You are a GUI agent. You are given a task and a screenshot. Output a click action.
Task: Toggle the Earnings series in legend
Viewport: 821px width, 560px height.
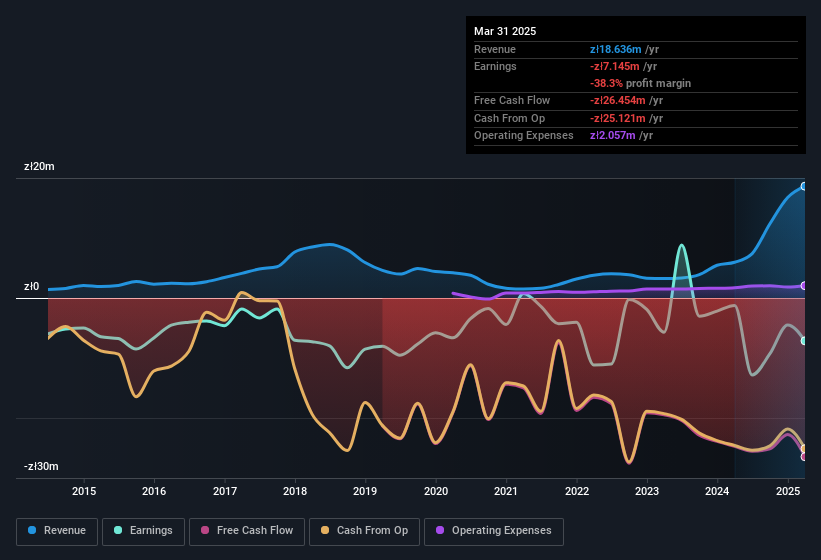[143, 531]
